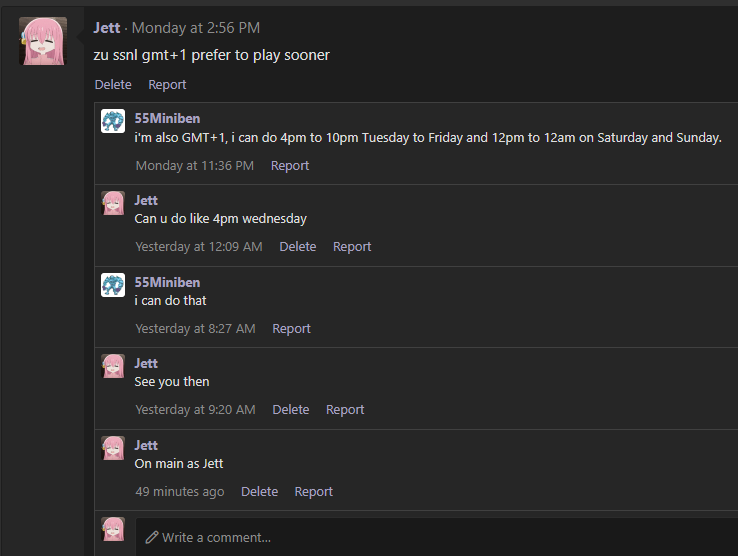Delete the 'See you then' comment
The width and height of the screenshot is (738, 556).
click(x=291, y=409)
